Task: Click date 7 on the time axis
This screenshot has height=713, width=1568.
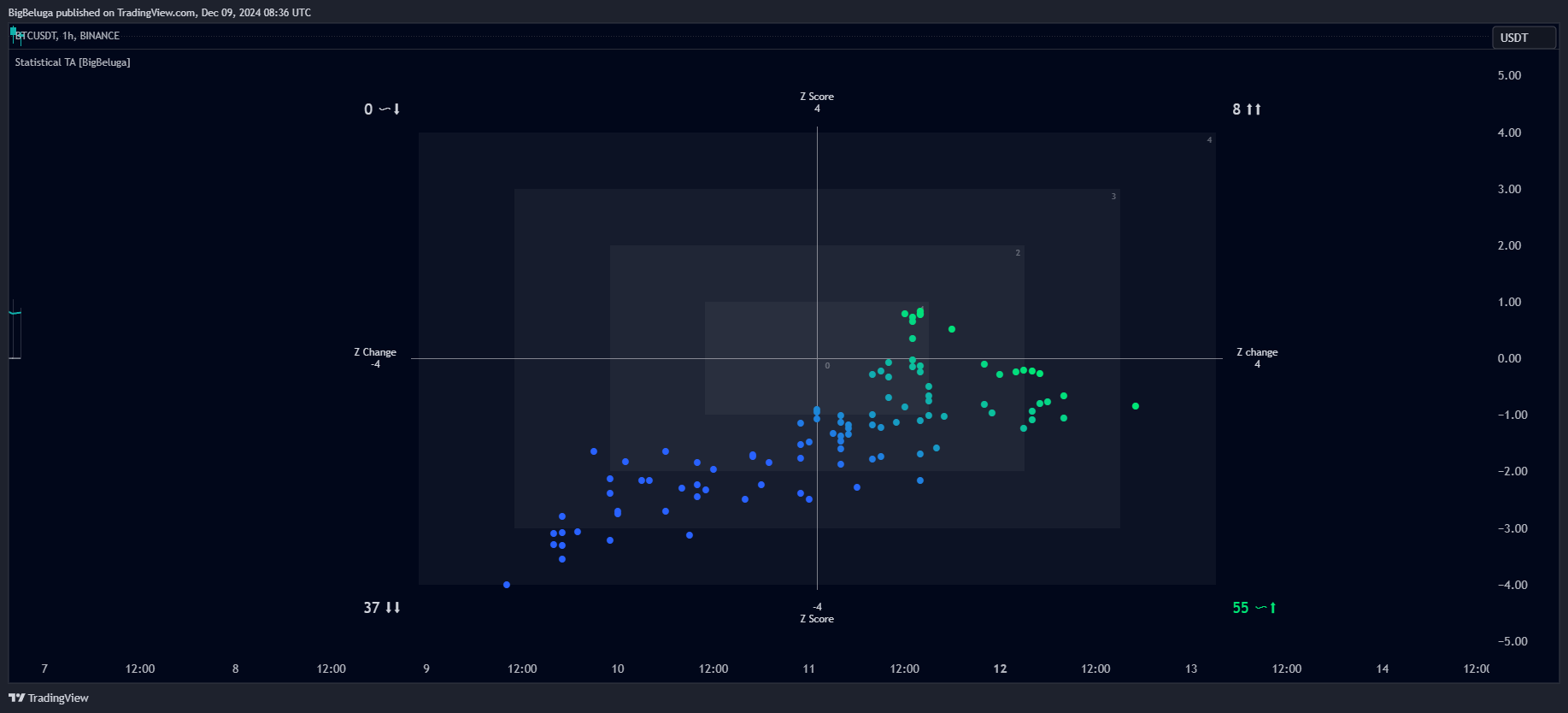Action: (x=44, y=669)
